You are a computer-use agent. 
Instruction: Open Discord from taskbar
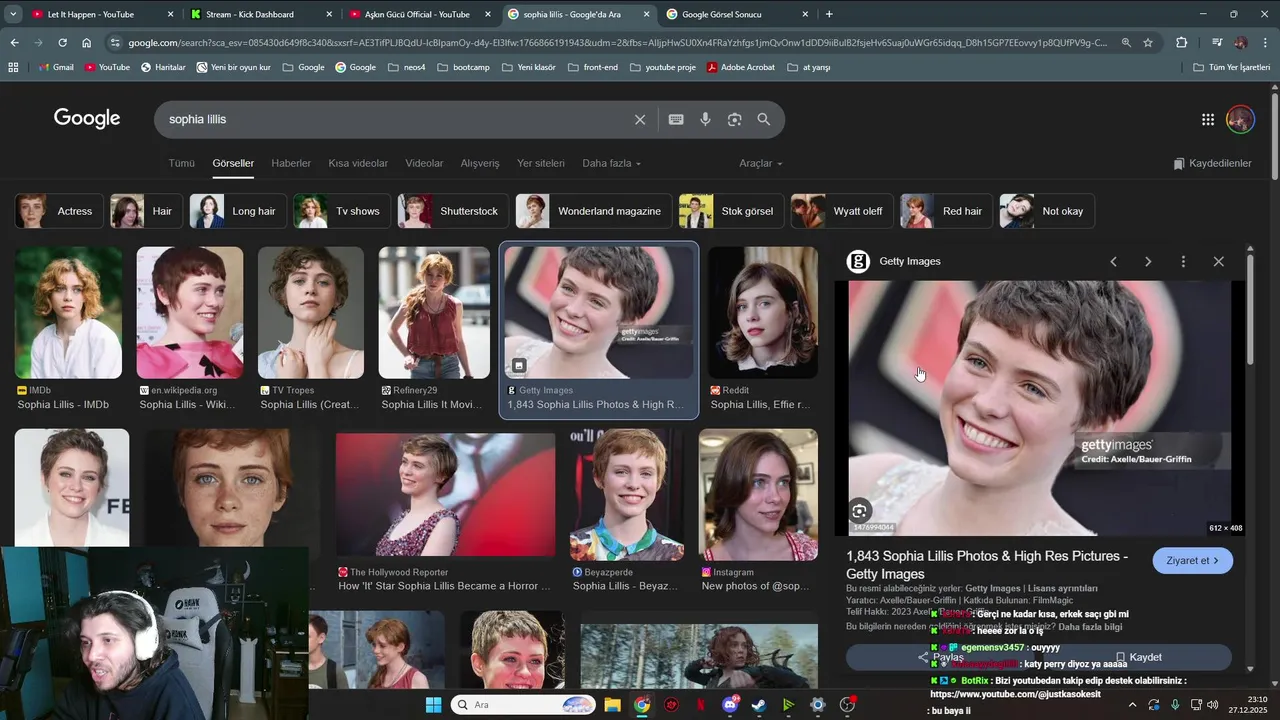point(730,705)
